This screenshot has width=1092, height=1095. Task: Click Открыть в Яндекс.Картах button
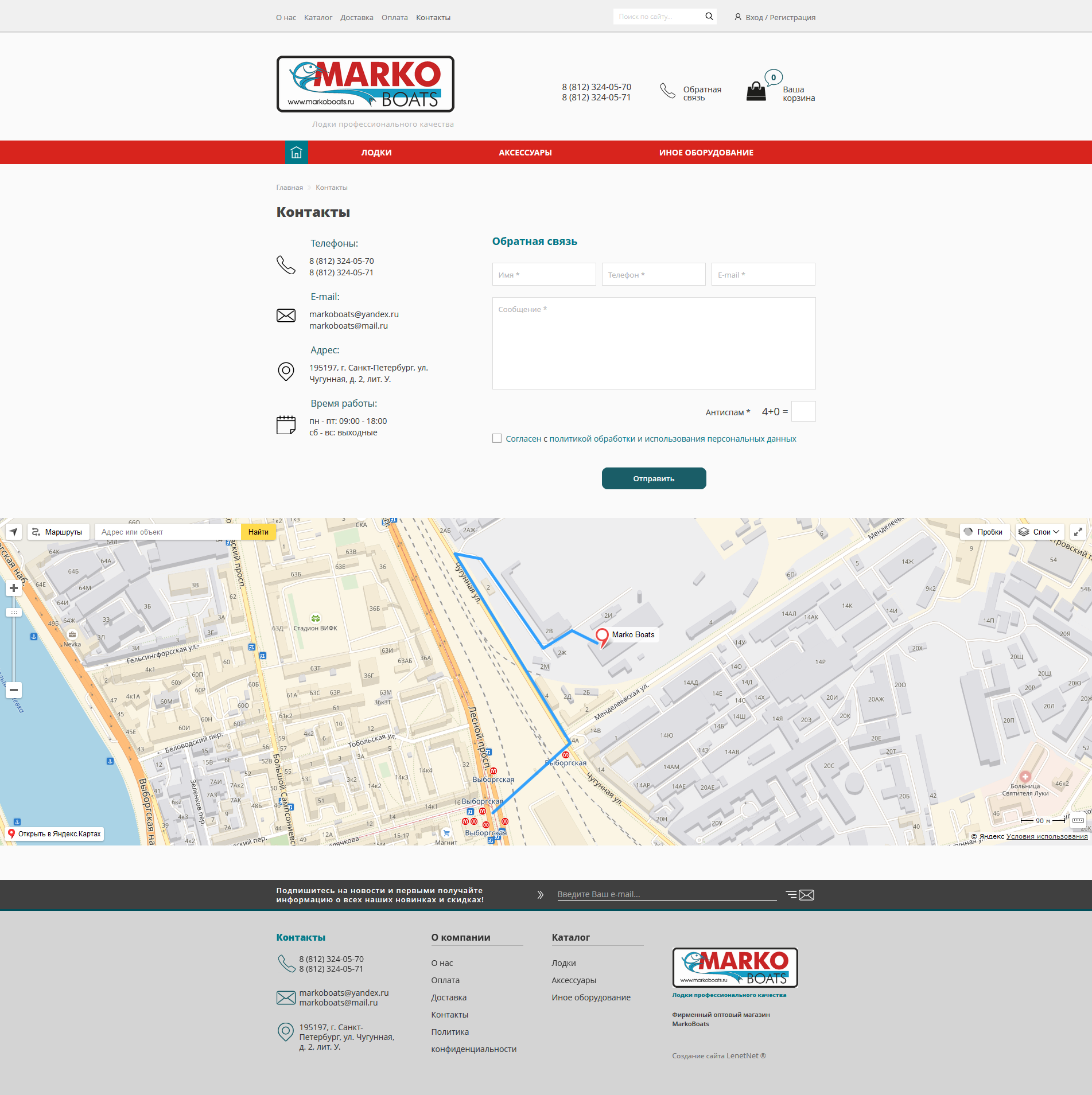coord(55,834)
